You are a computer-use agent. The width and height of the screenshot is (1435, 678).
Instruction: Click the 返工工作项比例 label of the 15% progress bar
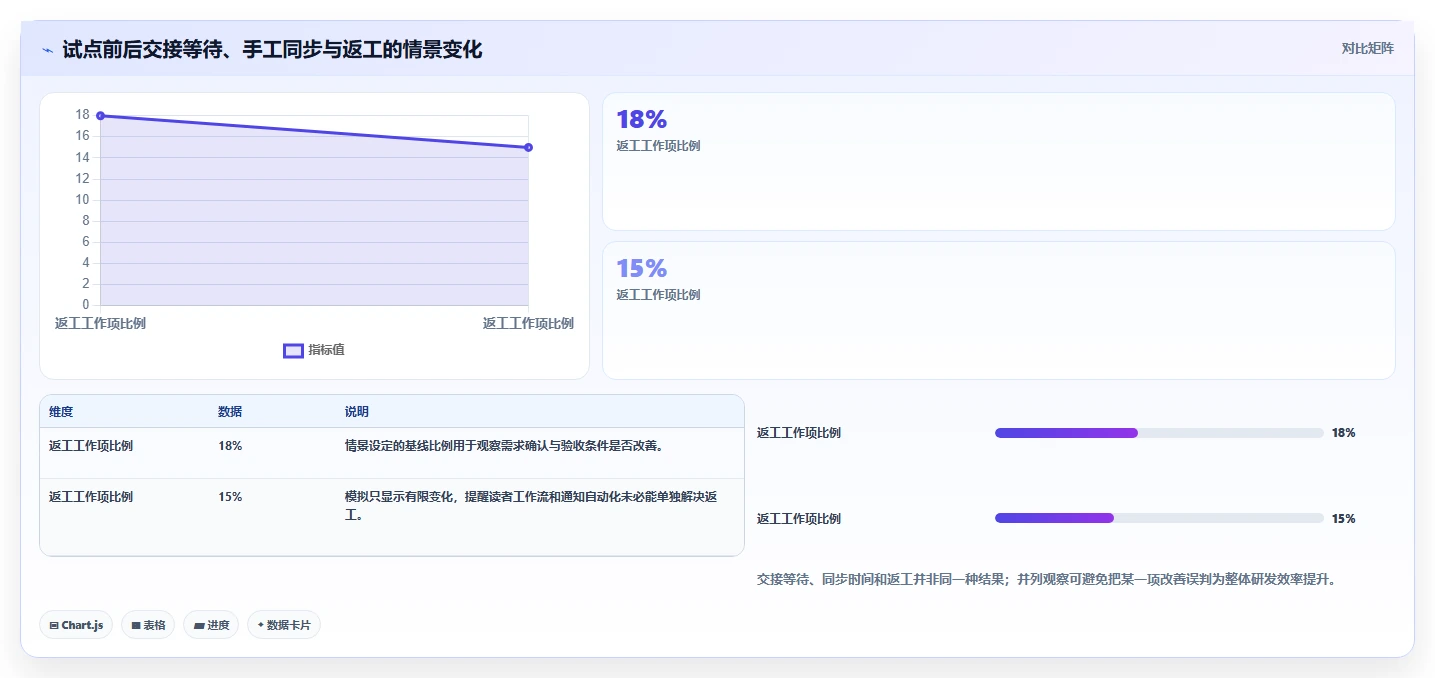click(799, 519)
